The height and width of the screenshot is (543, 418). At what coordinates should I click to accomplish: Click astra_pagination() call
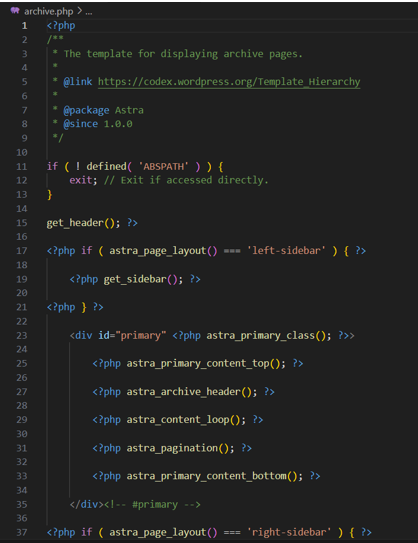(x=178, y=448)
